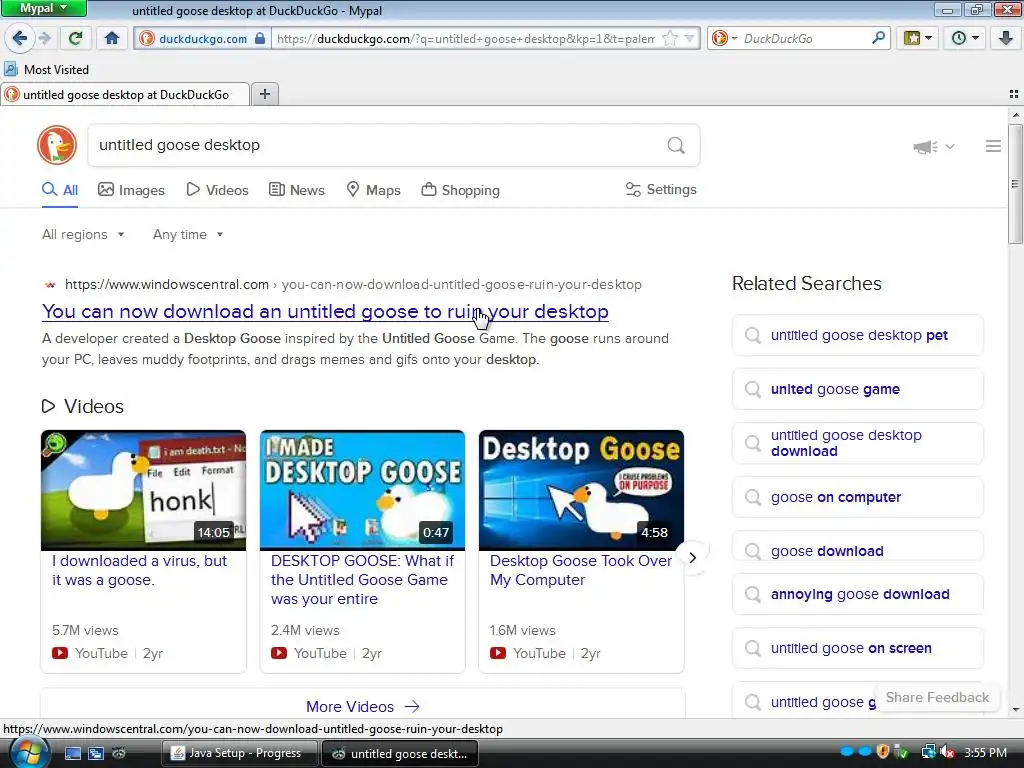
Task: Open the search Settings control
Action: coord(661,189)
